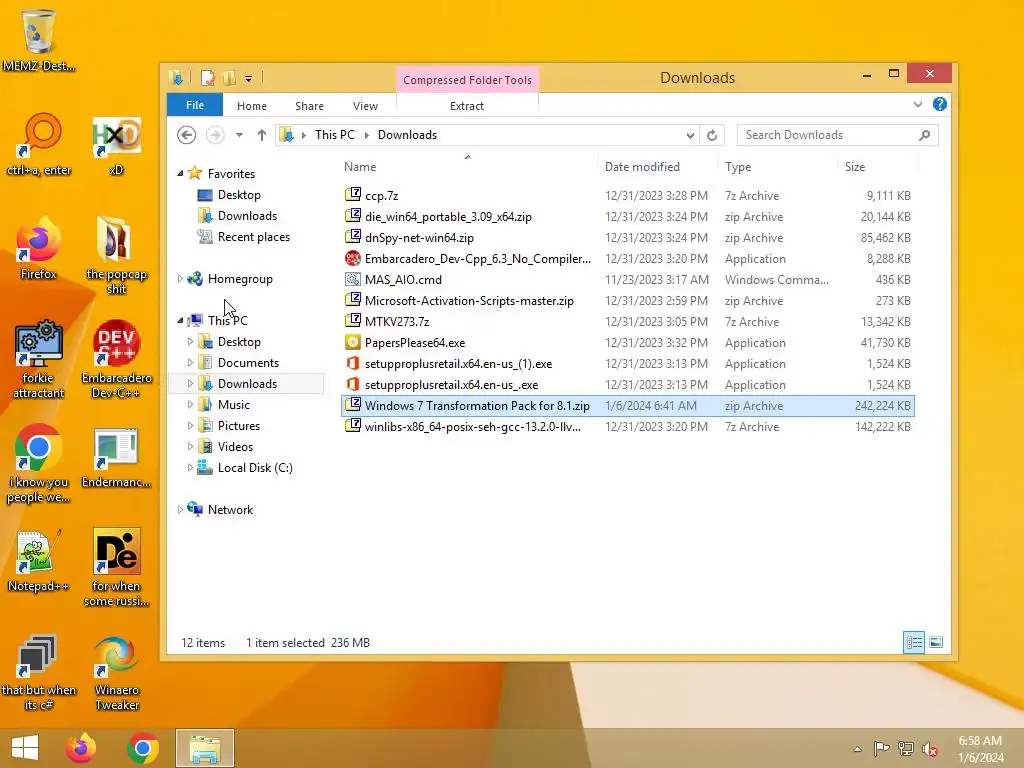Open the HxD desktop shortcut
This screenshot has height=768, width=1024.
116,146
